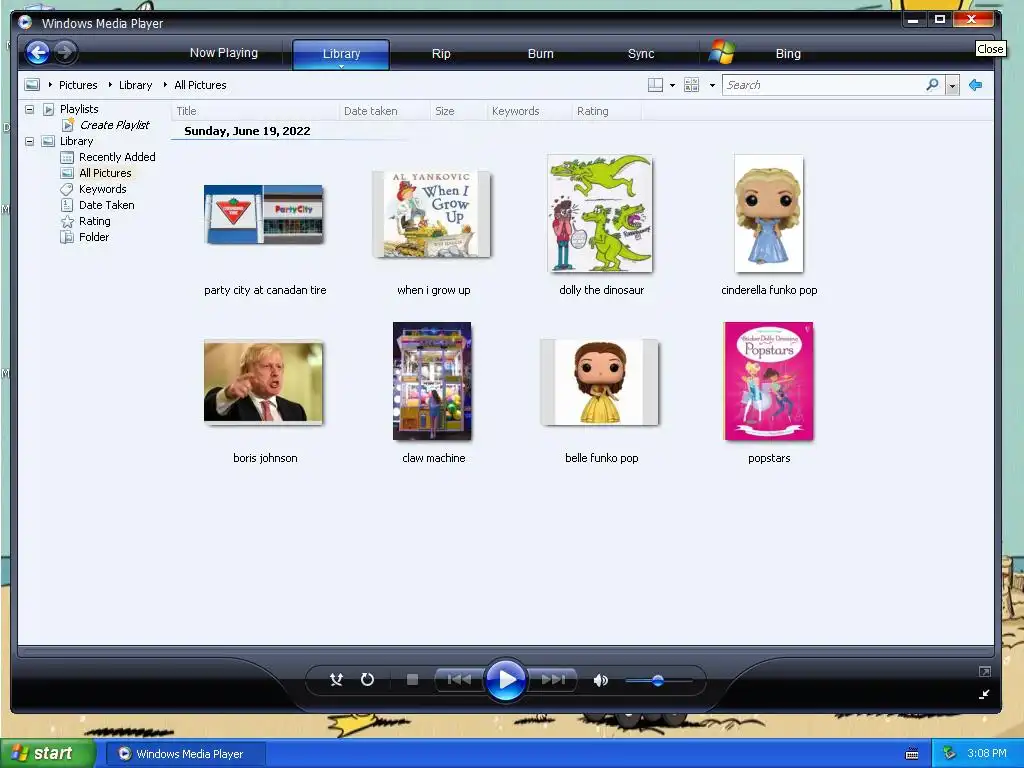Collapse the Playlists tree node
The image size is (1024, 768).
coord(29,109)
